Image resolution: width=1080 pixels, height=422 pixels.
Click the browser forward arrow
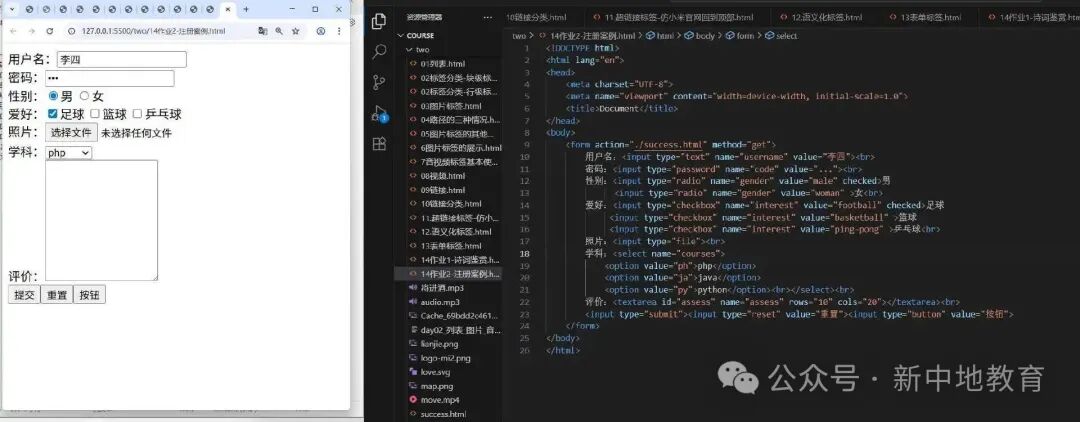click(x=31, y=31)
